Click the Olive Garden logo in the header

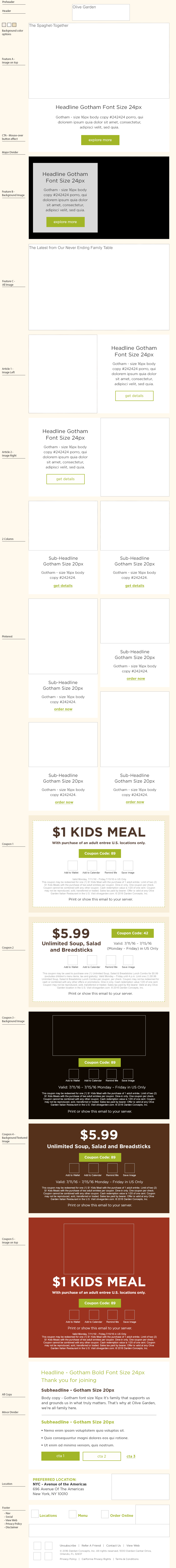tap(101, 12)
